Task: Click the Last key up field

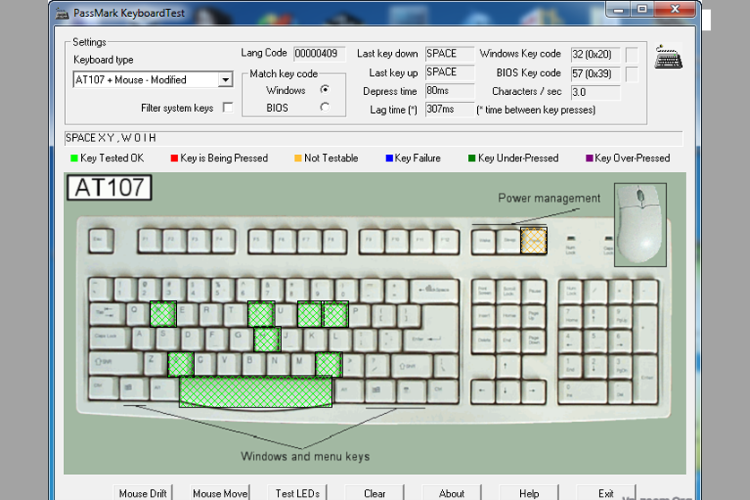Action: (x=449, y=72)
